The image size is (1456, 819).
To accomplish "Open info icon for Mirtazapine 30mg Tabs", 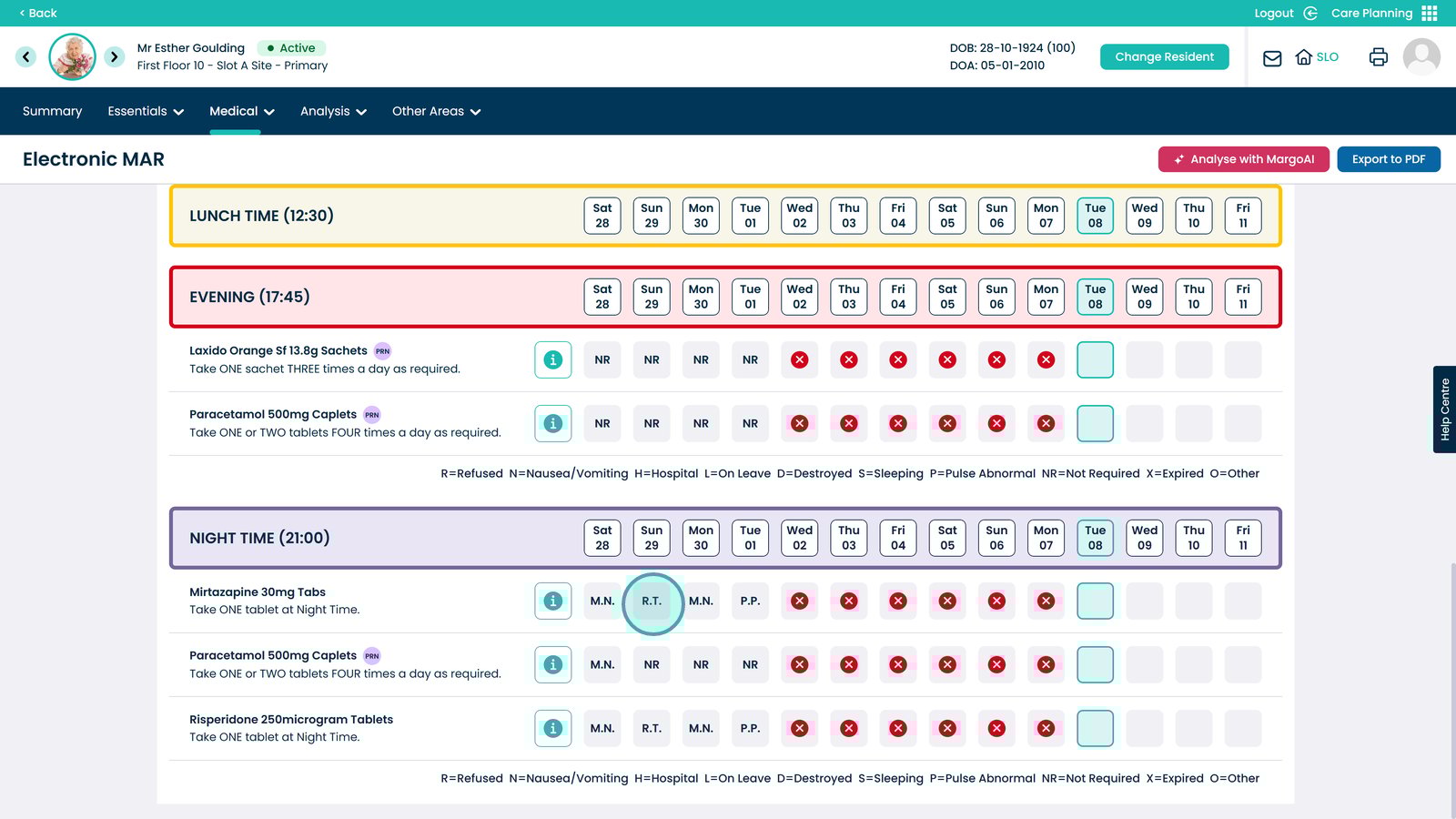I will point(552,602).
